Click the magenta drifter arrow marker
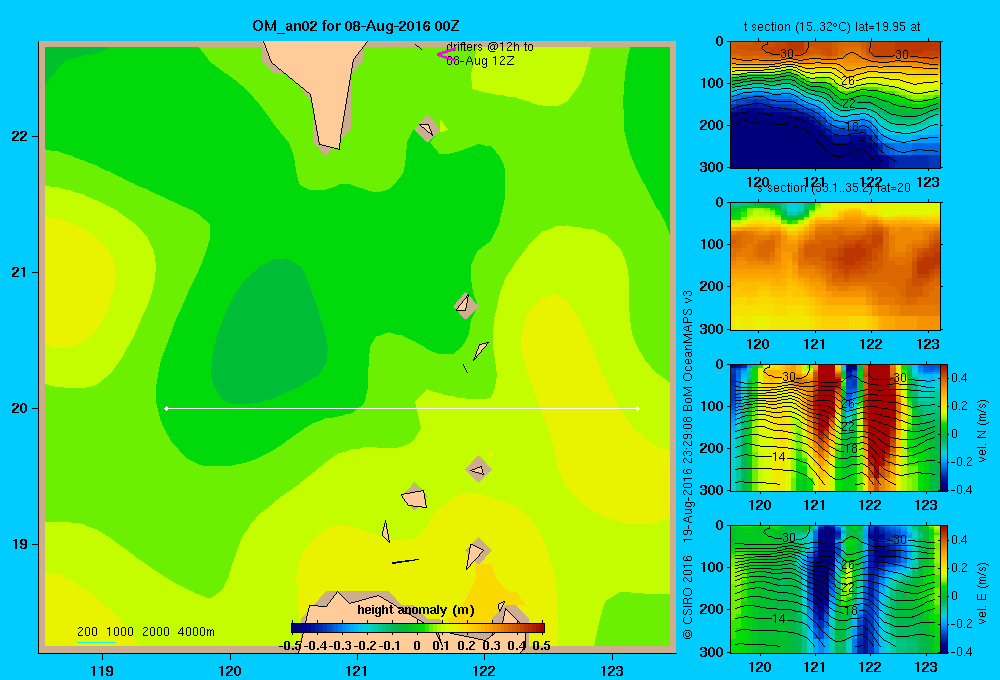 pyautogui.click(x=446, y=55)
